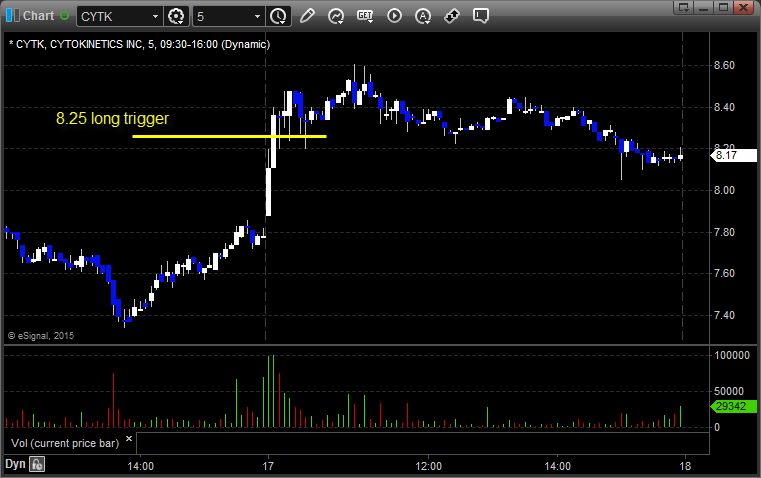Screen dimensions: 761x478
Task: Click the date 17 on the time axis
Action: (268, 466)
